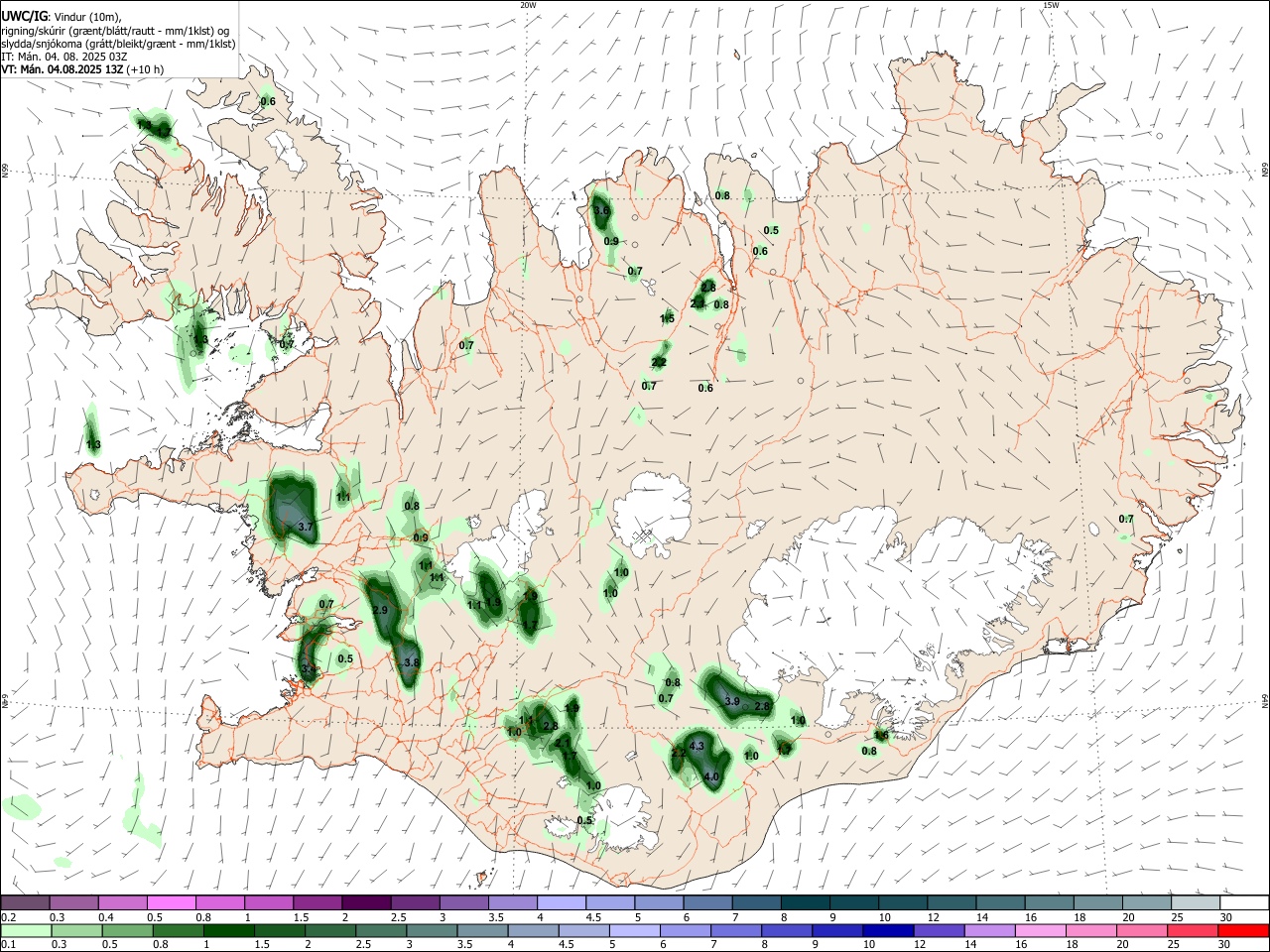Select the 'VT: Mán. 04.08.2025 13Z (+10 h)' line

click(82, 69)
